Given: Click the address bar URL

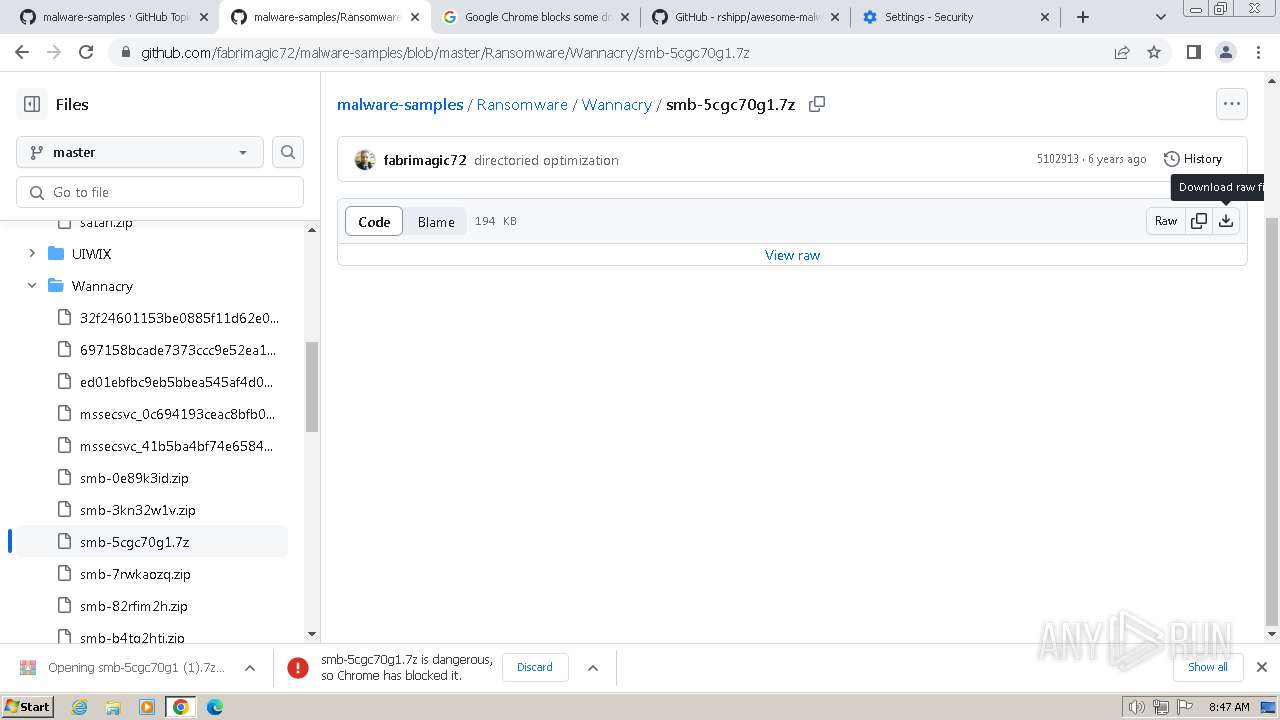Looking at the screenshot, I should 445,53.
